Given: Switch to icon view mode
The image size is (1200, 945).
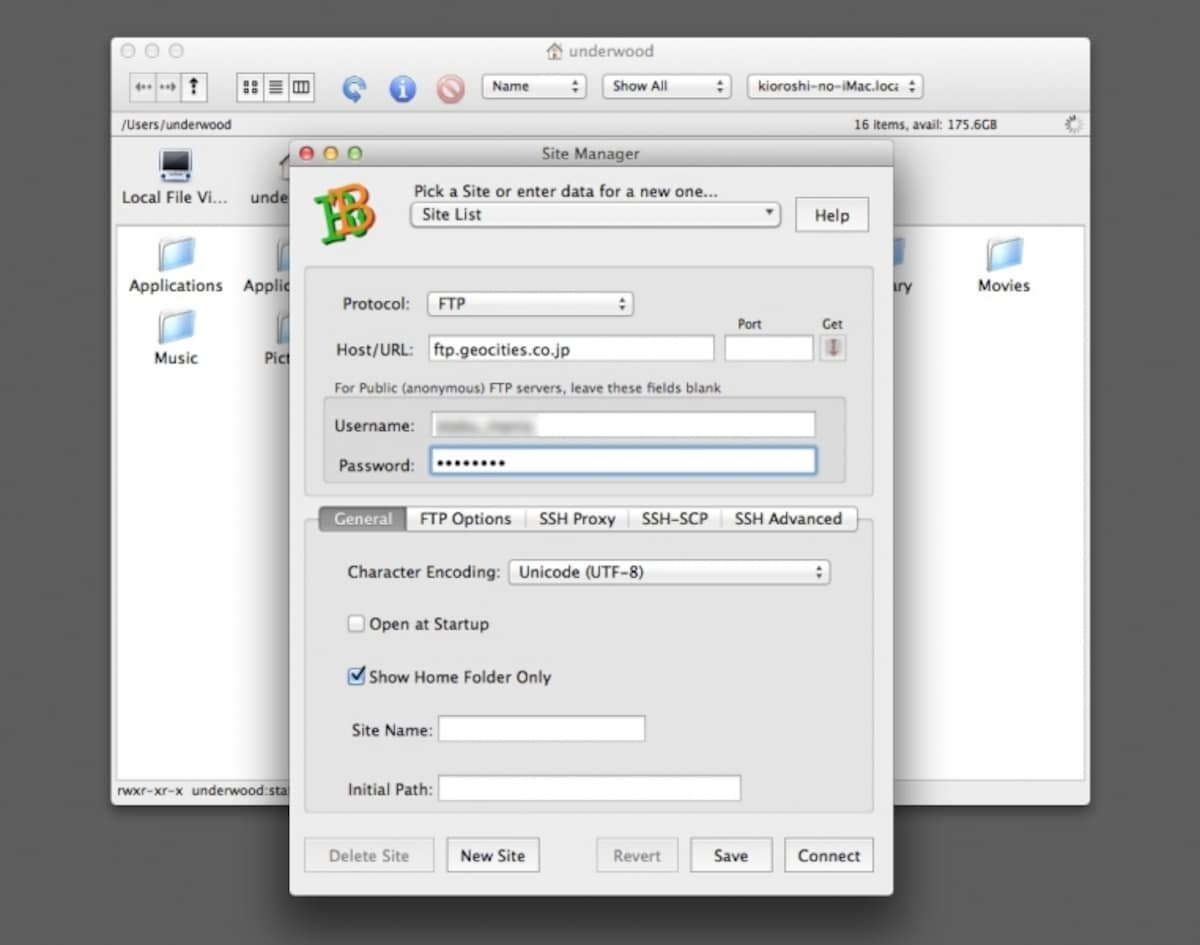Looking at the screenshot, I should (250, 87).
